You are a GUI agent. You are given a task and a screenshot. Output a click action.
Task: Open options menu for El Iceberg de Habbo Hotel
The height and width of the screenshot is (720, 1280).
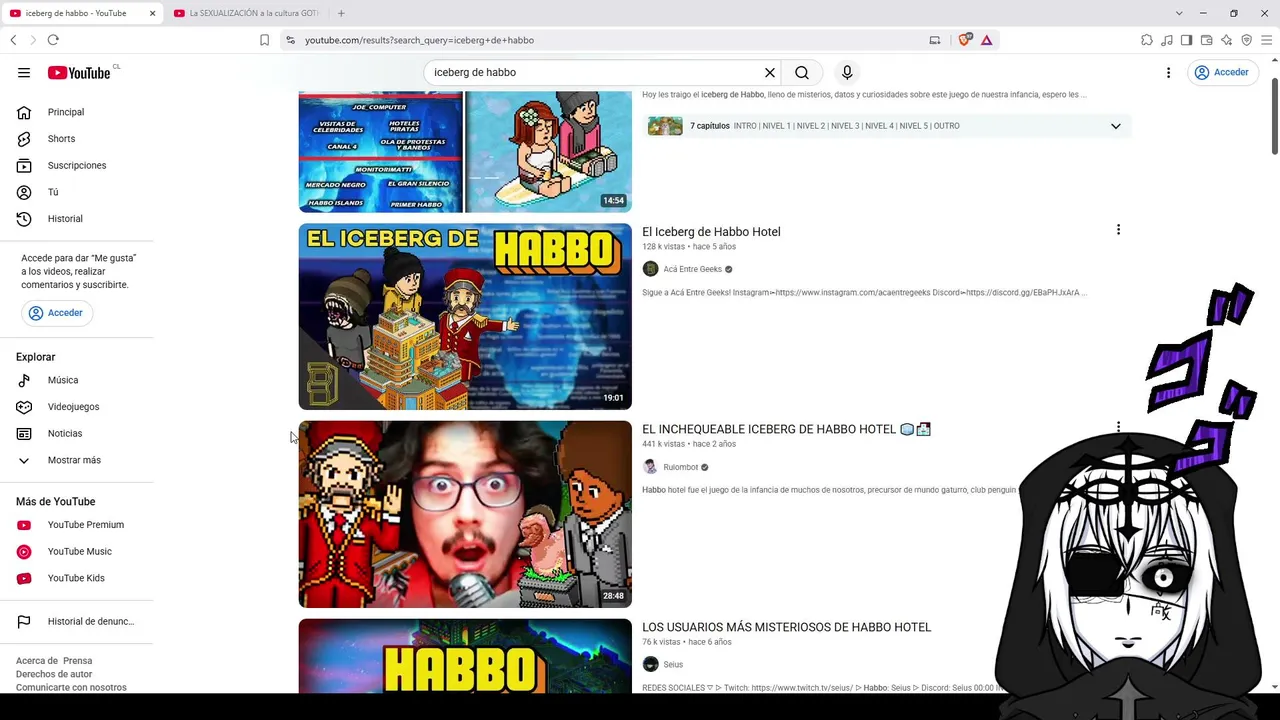coord(1118,230)
